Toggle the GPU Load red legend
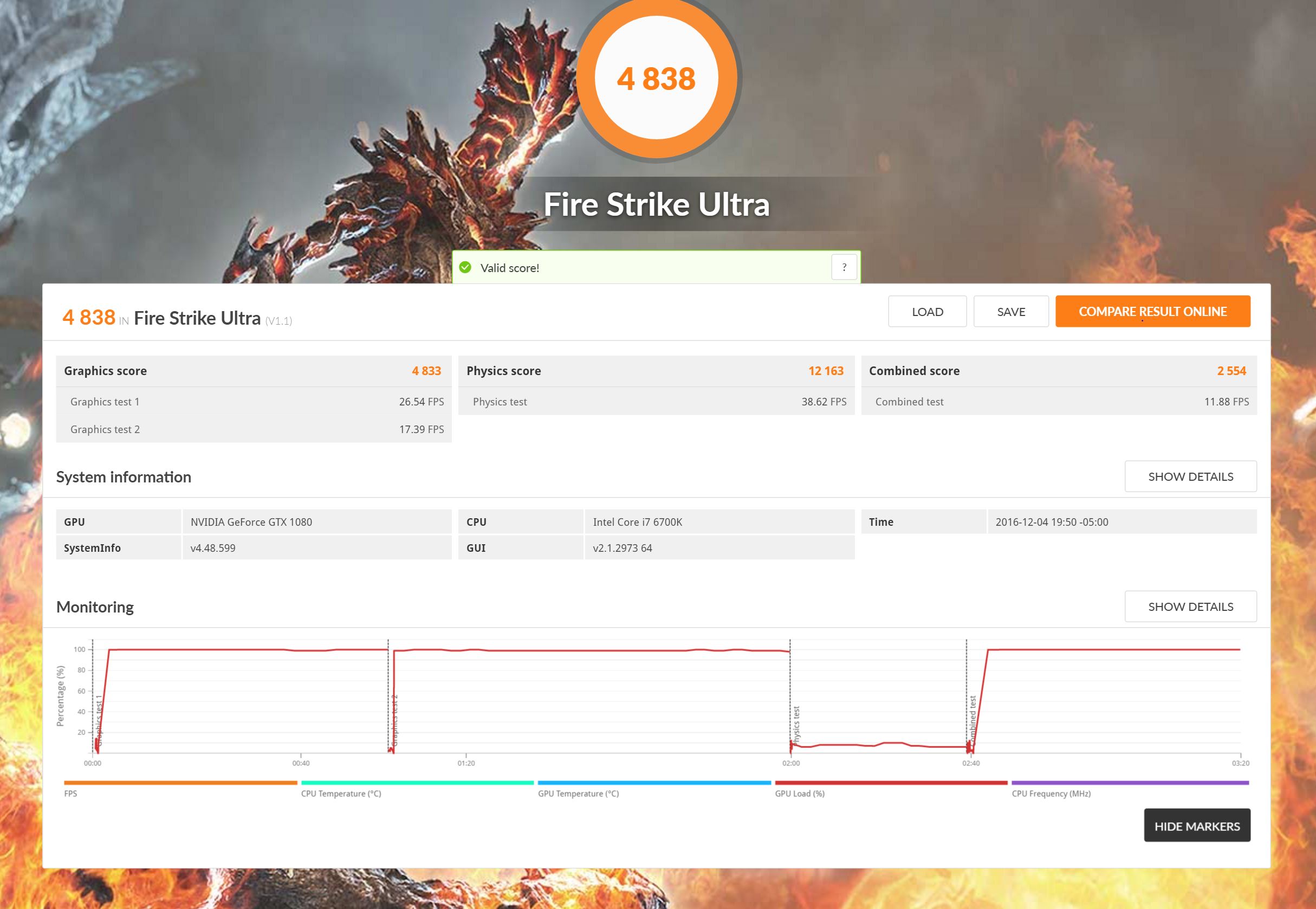The image size is (1316, 909). [x=891, y=783]
